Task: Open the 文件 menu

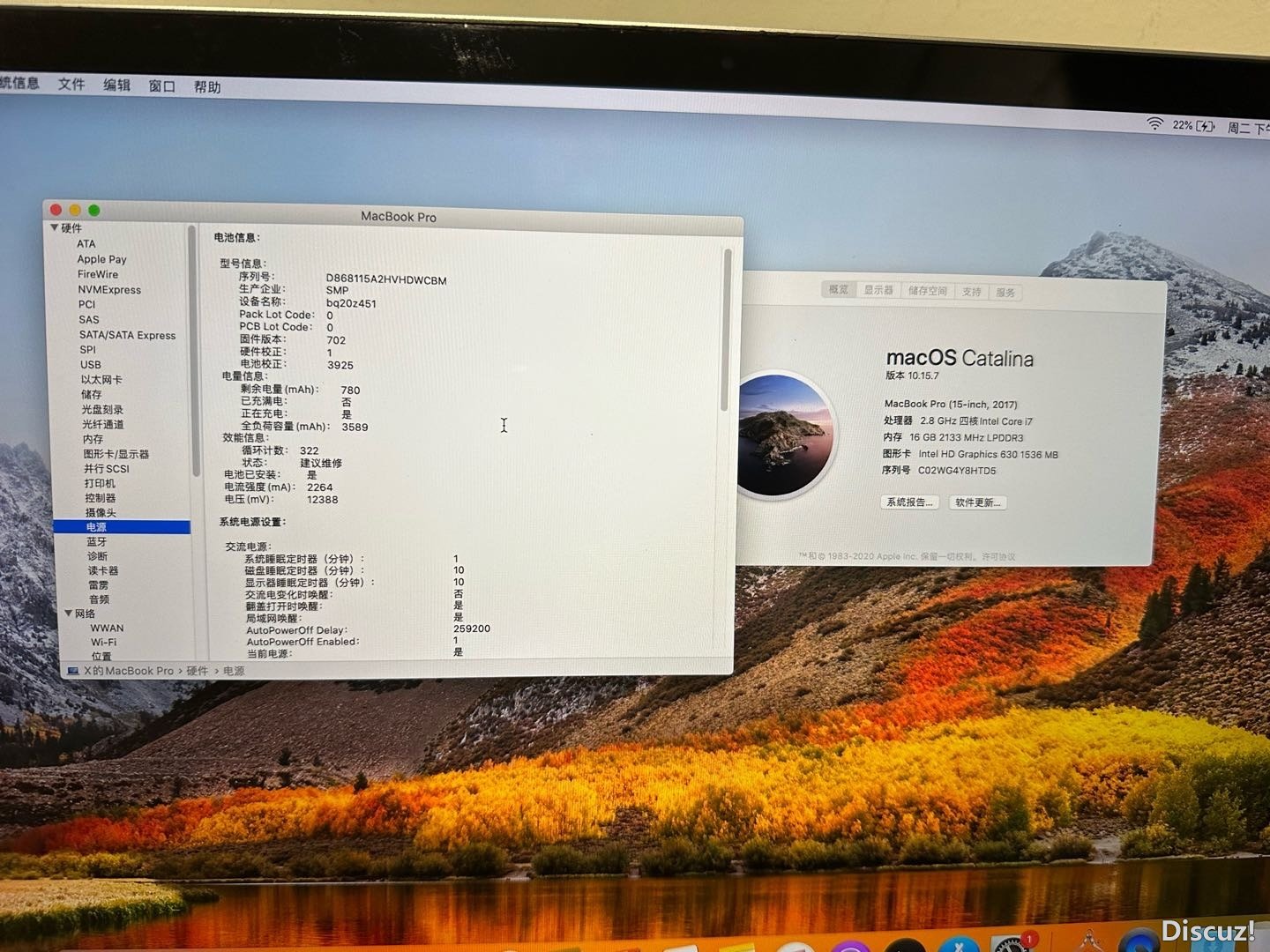Action: pos(71,84)
